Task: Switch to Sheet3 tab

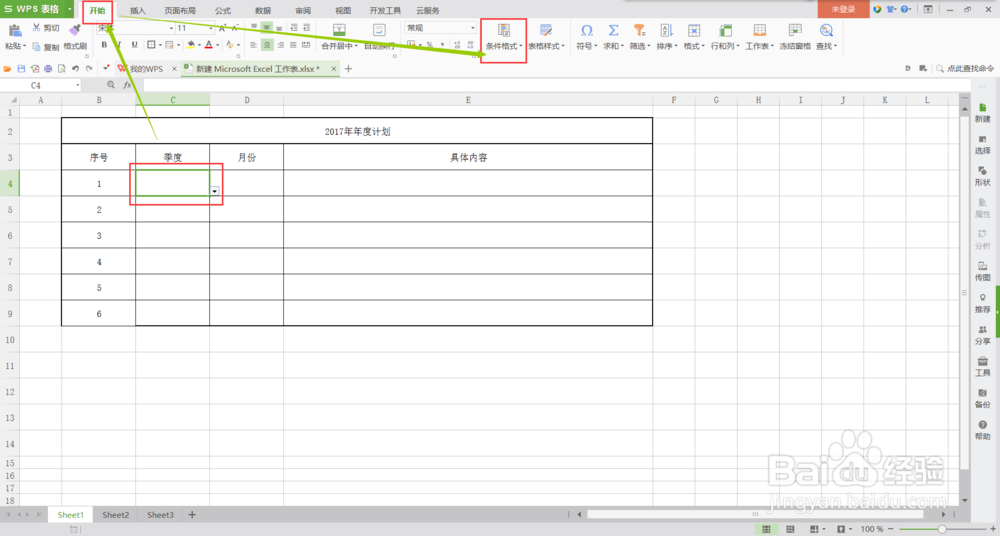Action: [160, 514]
